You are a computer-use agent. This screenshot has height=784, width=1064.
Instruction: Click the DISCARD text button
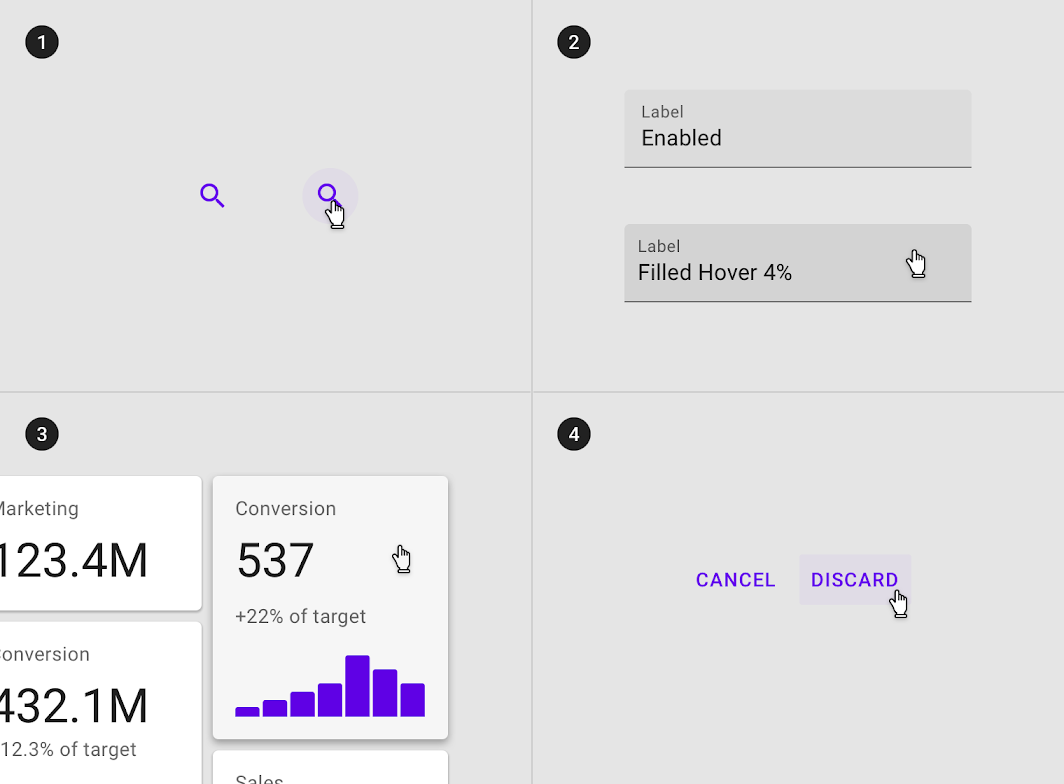(x=855, y=580)
